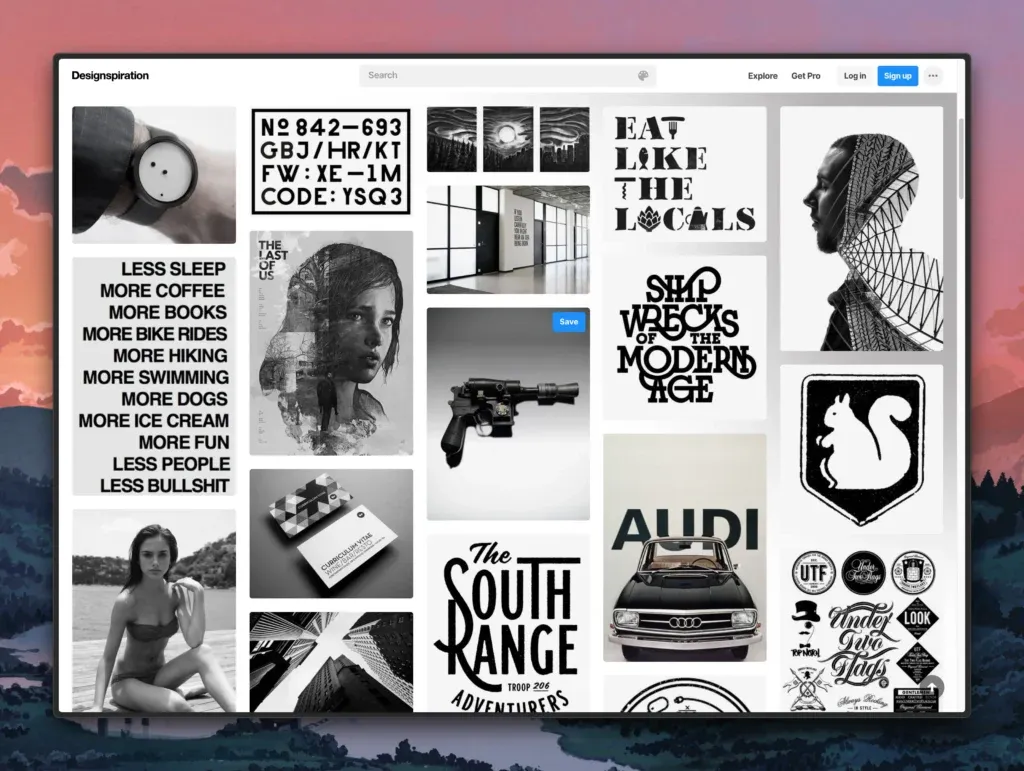Open the circular logo thumbnail below Audi
1024x771 pixels.
[x=684, y=693]
